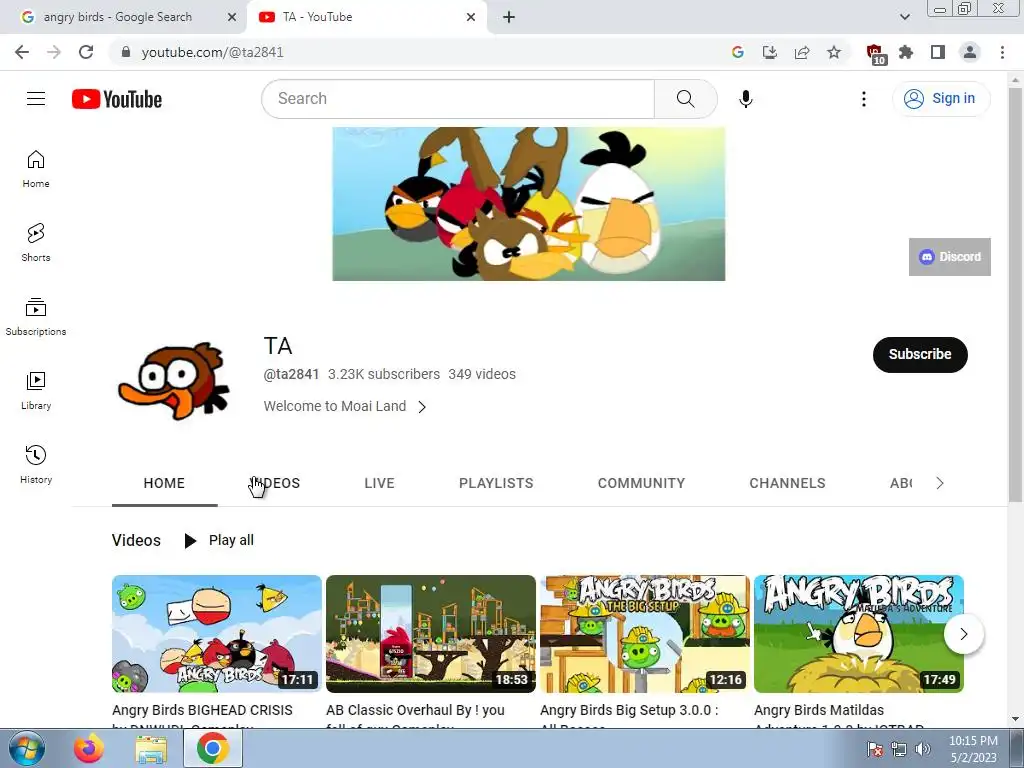
Task: Bookmark this page with the star icon
Action: pos(833,52)
